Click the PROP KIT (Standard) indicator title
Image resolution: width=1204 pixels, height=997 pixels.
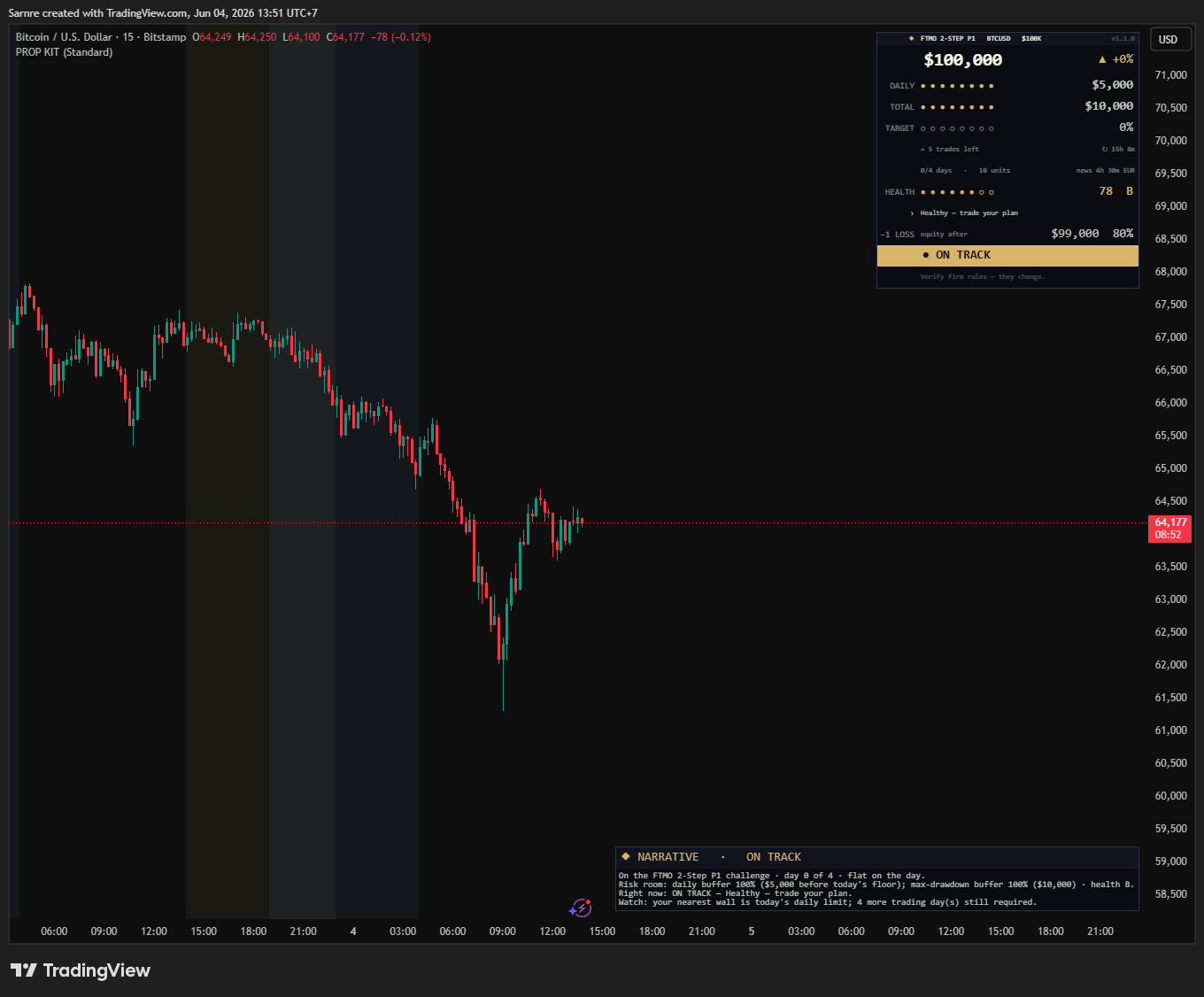64,52
